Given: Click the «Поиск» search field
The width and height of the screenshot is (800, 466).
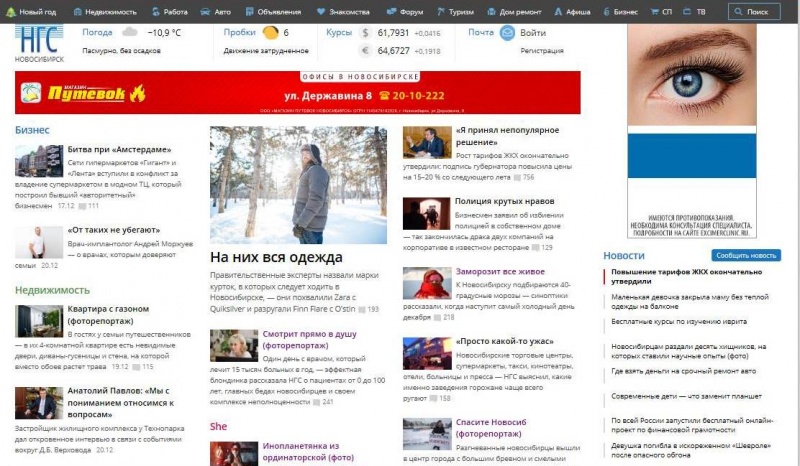Looking at the screenshot, I should click(761, 12).
